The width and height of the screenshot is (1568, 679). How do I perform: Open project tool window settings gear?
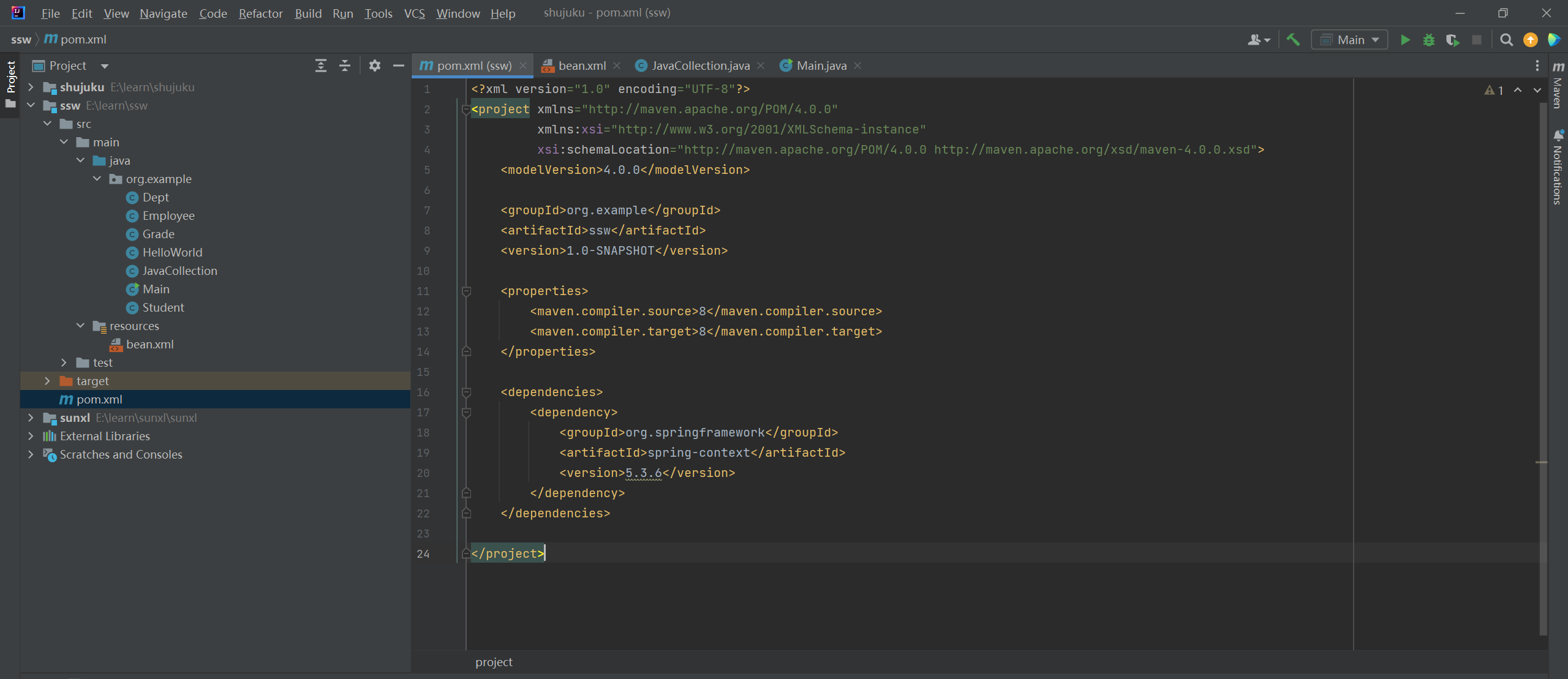(x=375, y=66)
